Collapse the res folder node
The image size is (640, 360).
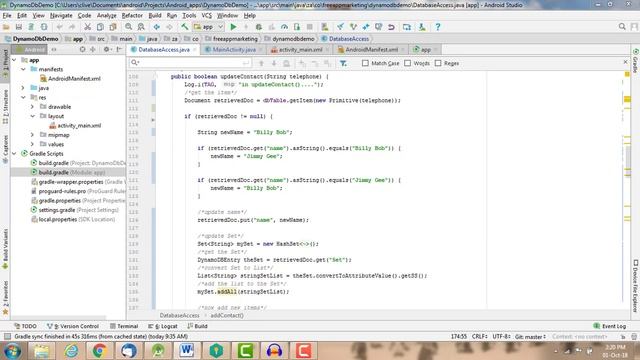tap(23, 97)
